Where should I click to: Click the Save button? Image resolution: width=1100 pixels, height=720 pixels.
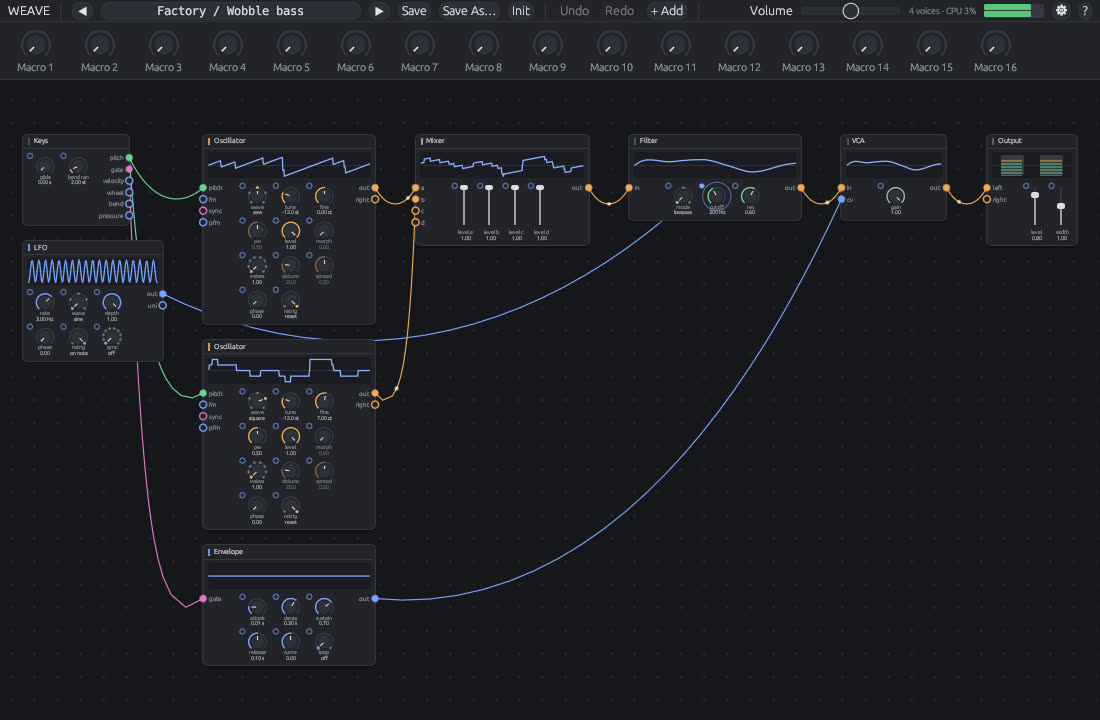pyautogui.click(x=413, y=11)
